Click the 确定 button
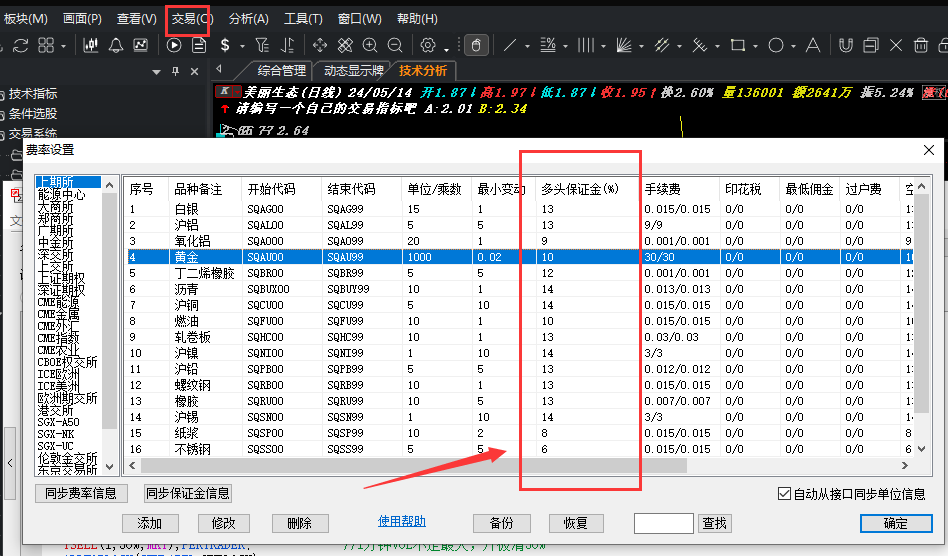 (x=896, y=523)
